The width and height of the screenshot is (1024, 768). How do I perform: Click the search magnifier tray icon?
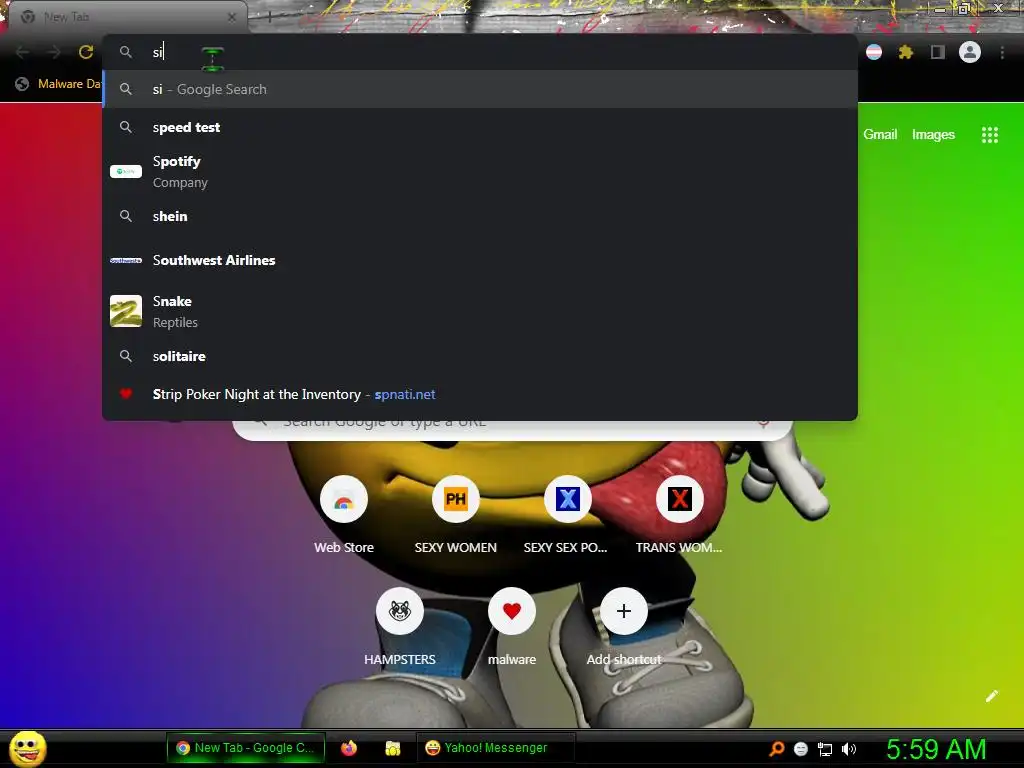(776, 748)
